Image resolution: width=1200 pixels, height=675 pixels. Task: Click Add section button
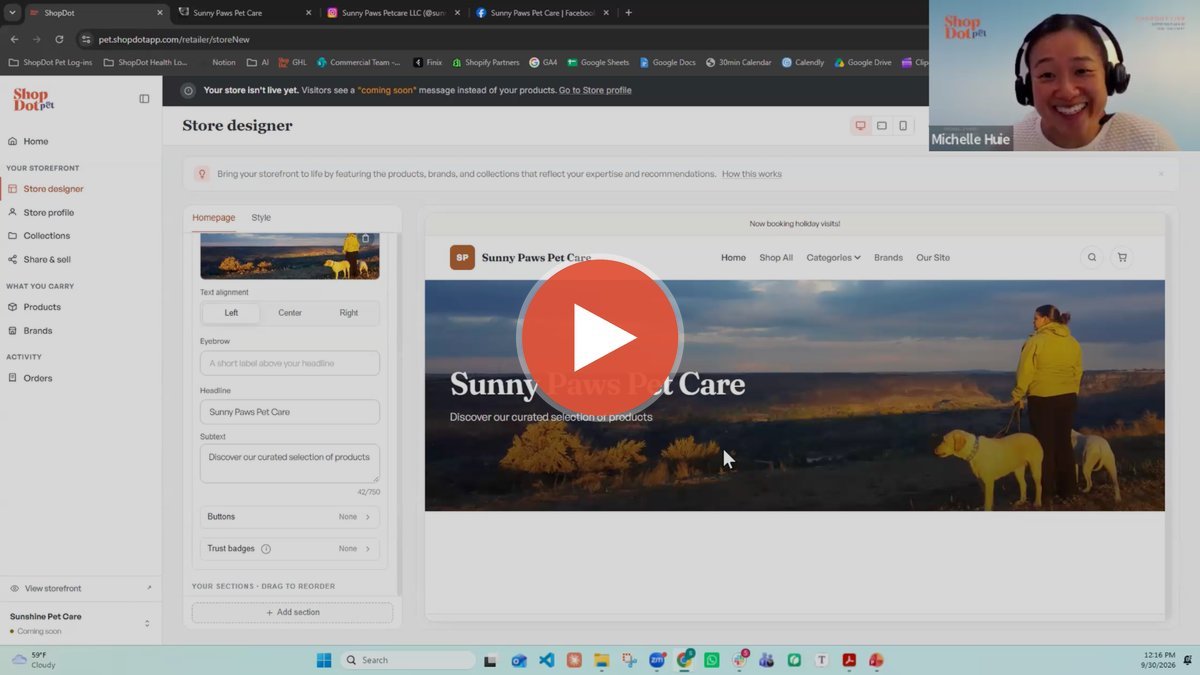(x=292, y=612)
